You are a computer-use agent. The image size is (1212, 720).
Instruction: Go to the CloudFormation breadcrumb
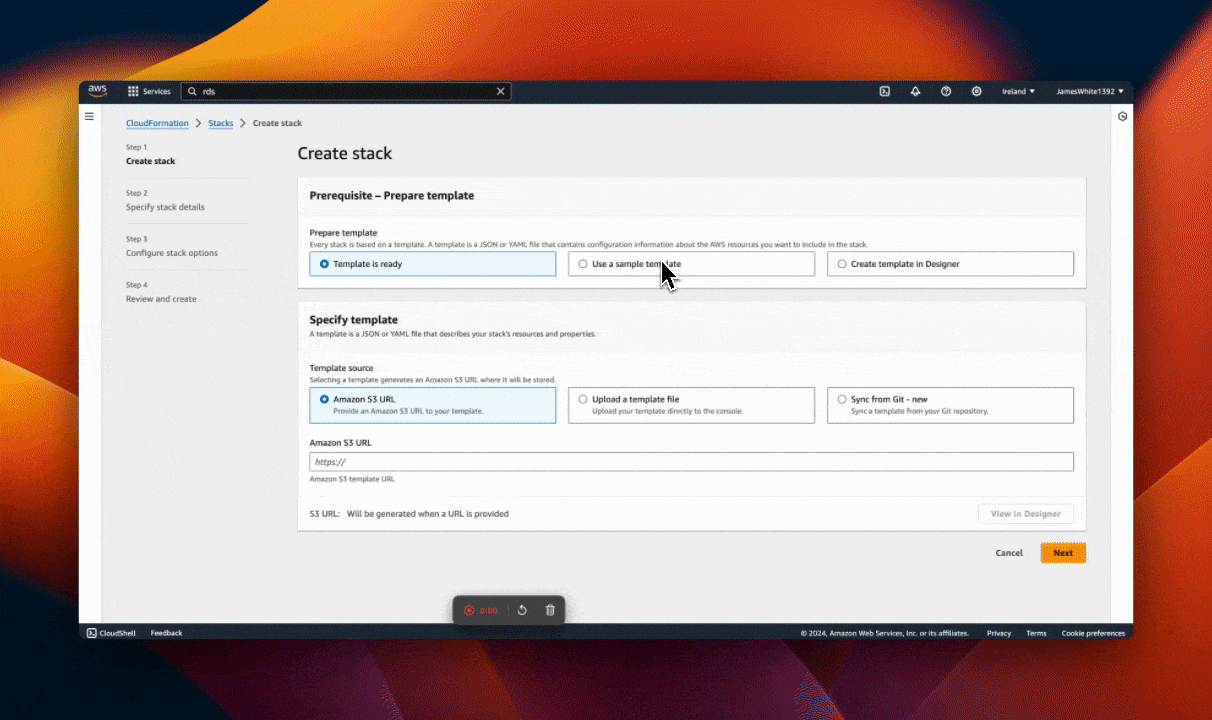click(x=157, y=123)
